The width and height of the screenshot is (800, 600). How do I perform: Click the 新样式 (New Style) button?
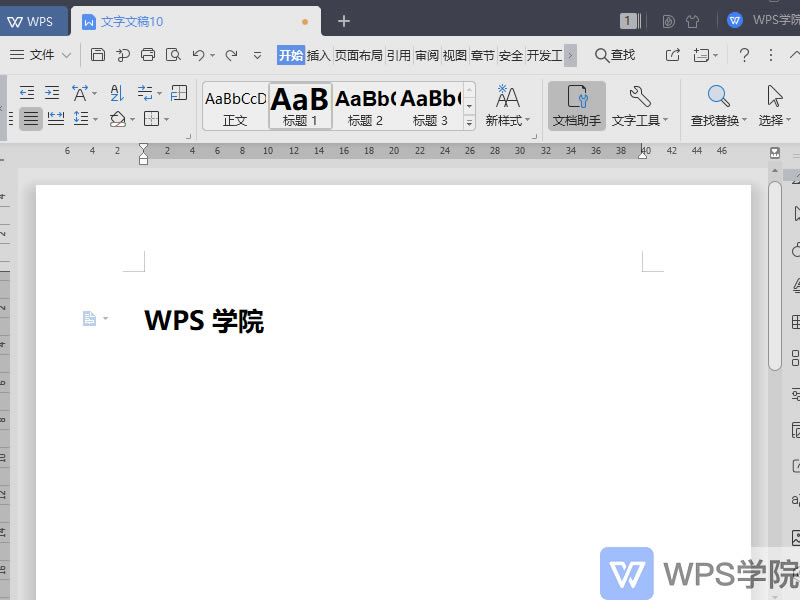(507, 105)
